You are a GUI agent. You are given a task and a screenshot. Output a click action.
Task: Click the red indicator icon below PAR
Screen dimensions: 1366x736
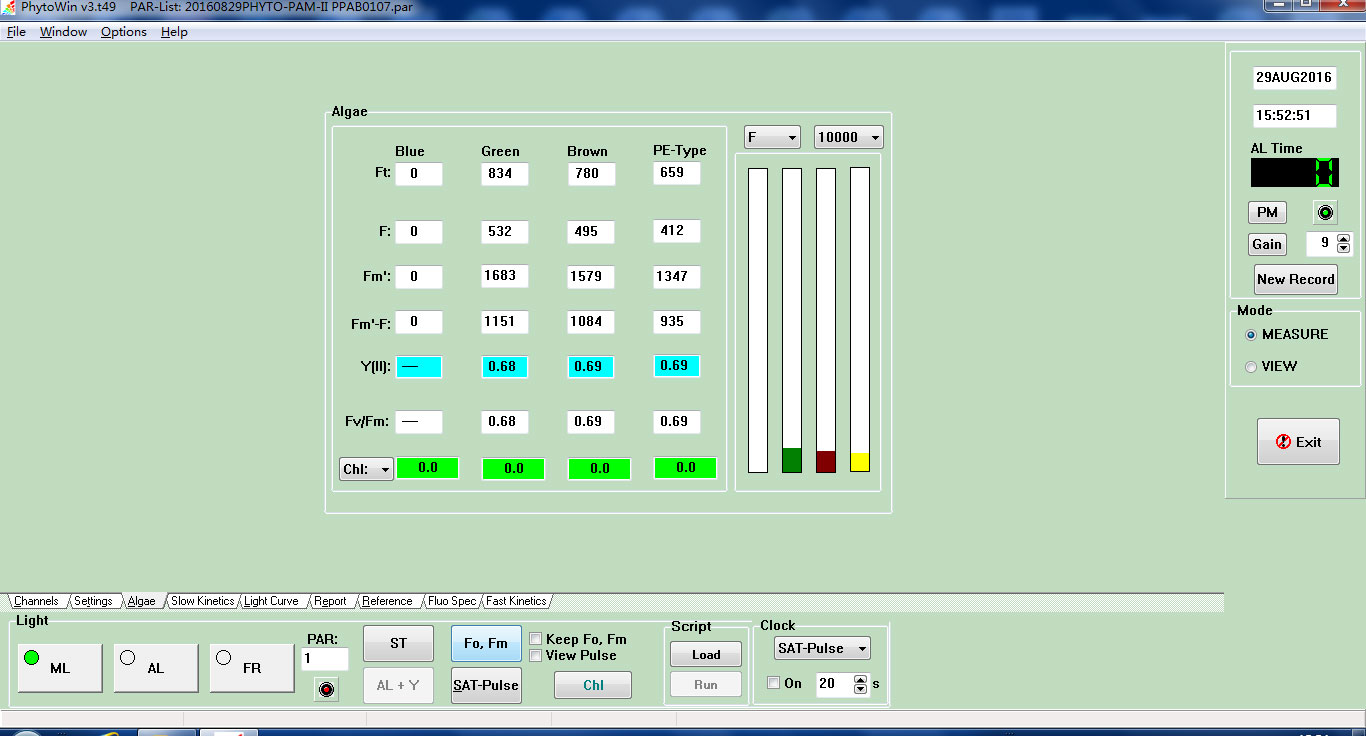(x=325, y=688)
